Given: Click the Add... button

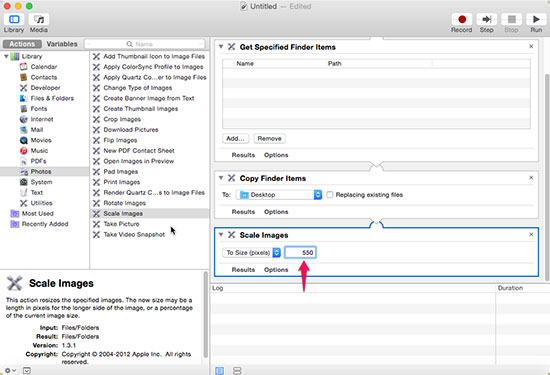Looking at the screenshot, I should pos(235,139).
